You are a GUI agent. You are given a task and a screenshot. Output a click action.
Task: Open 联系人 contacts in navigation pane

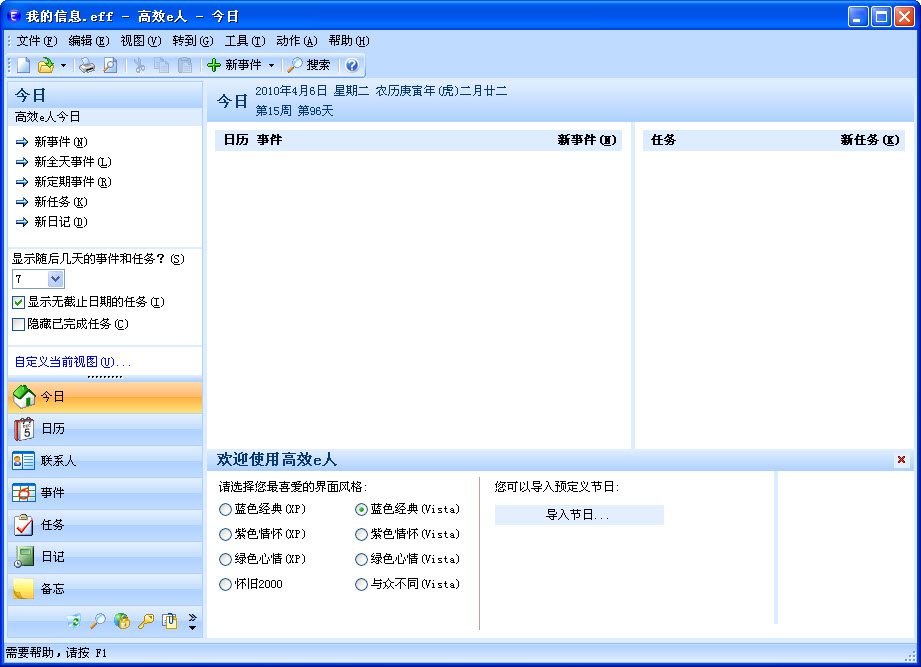[x=105, y=461]
